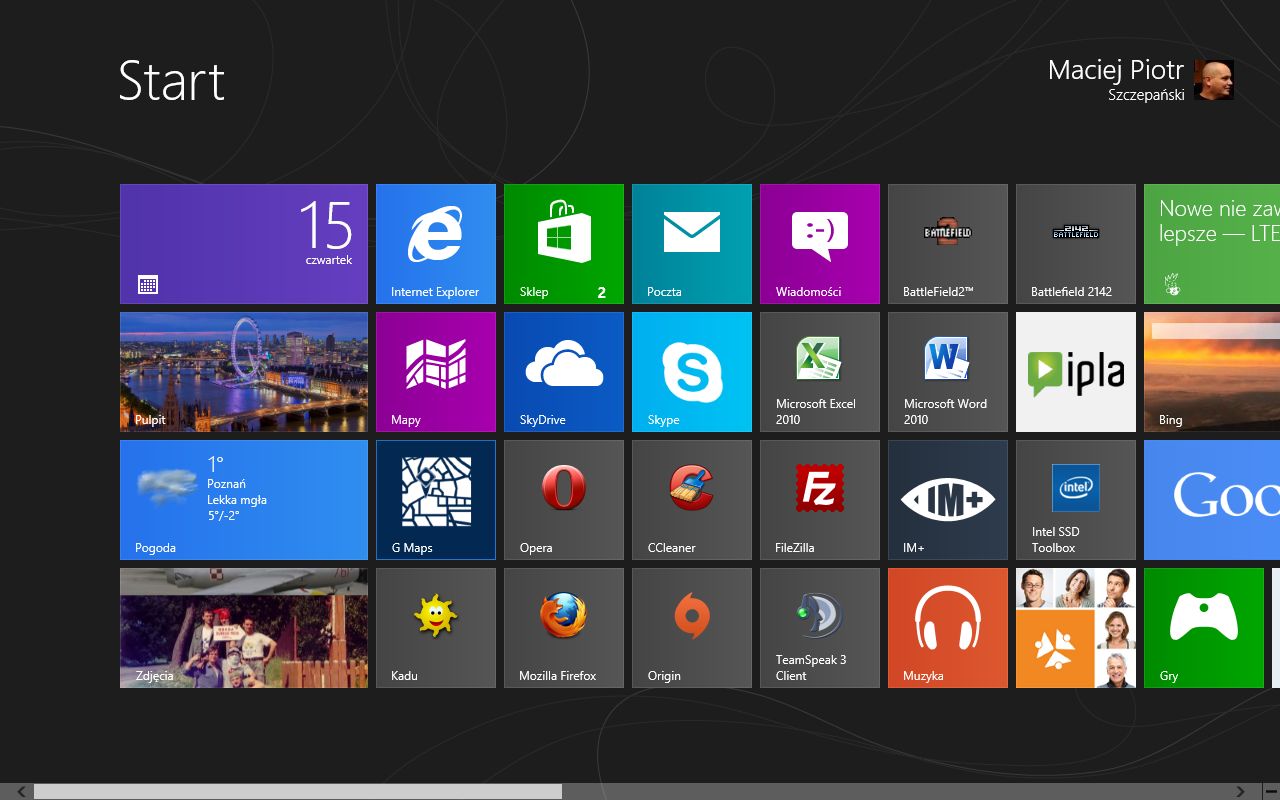Open the Mapy maps tile
Viewport: 1280px width, 800px height.
pos(436,372)
